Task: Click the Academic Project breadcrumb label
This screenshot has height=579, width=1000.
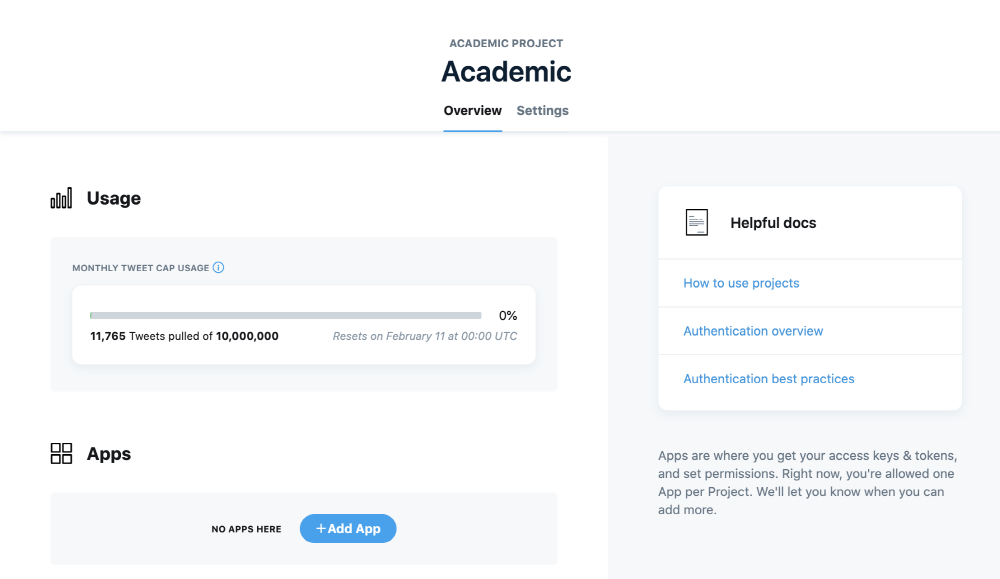Action: (x=506, y=43)
